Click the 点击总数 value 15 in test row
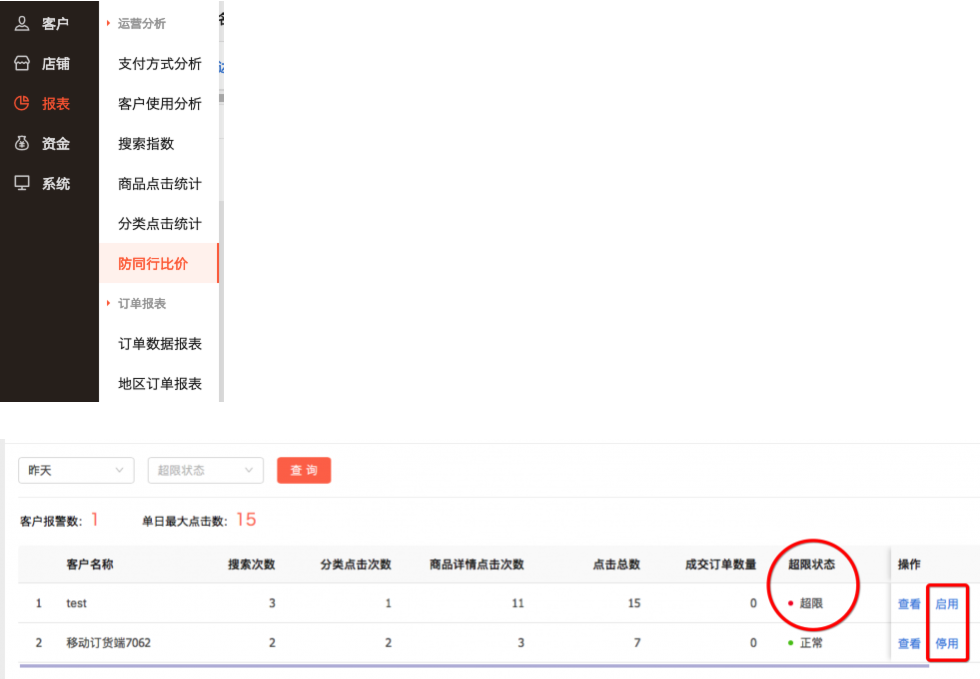Image resolution: width=980 pixels, height=679 pixels. [634, 603]
